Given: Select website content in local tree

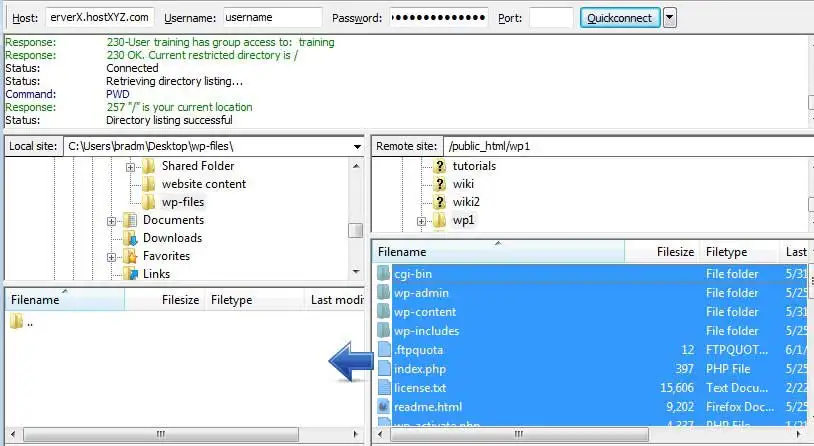Looking at the screenshot, I should (204, 184).
